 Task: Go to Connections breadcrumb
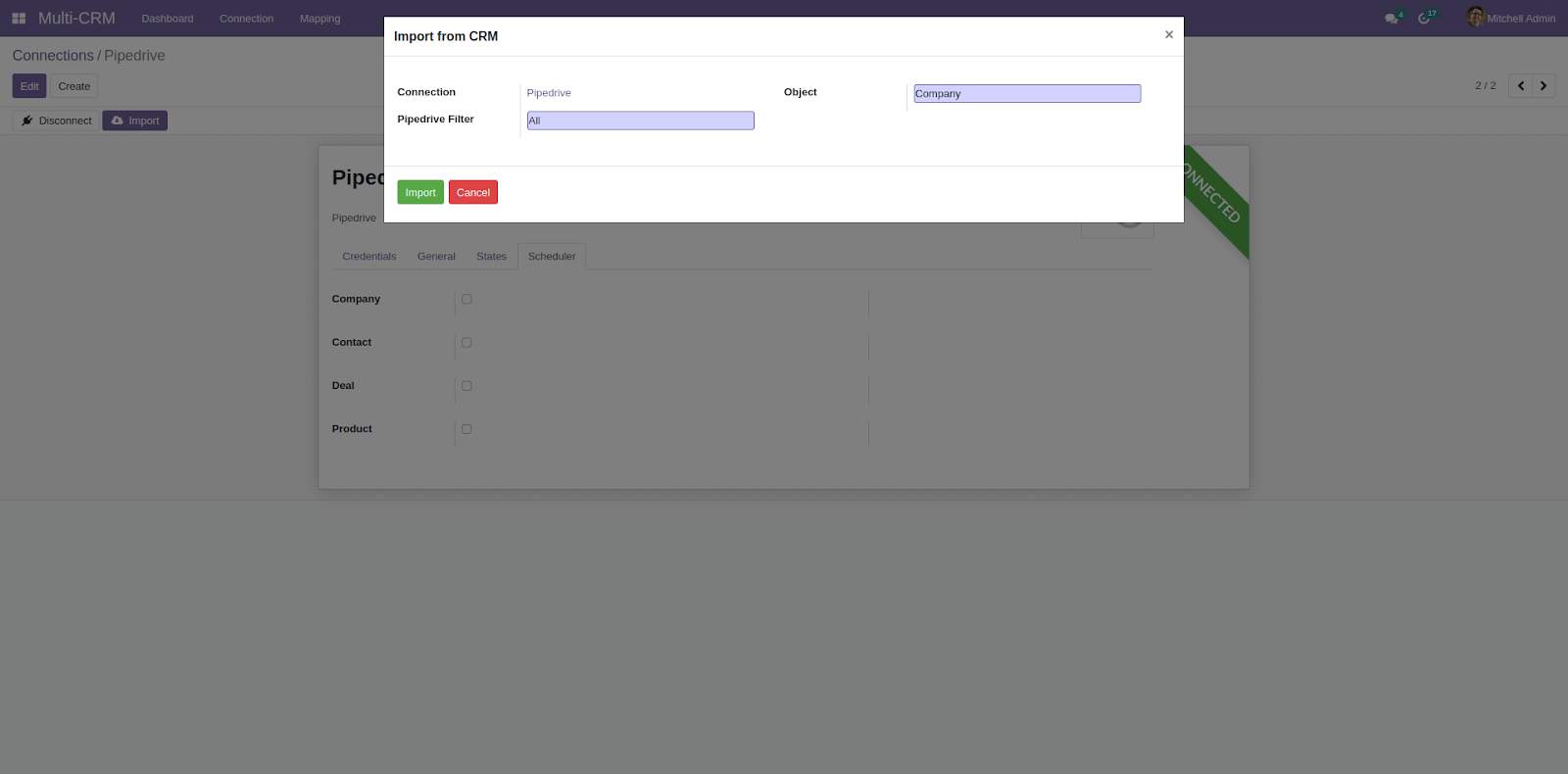click(53, 56)
